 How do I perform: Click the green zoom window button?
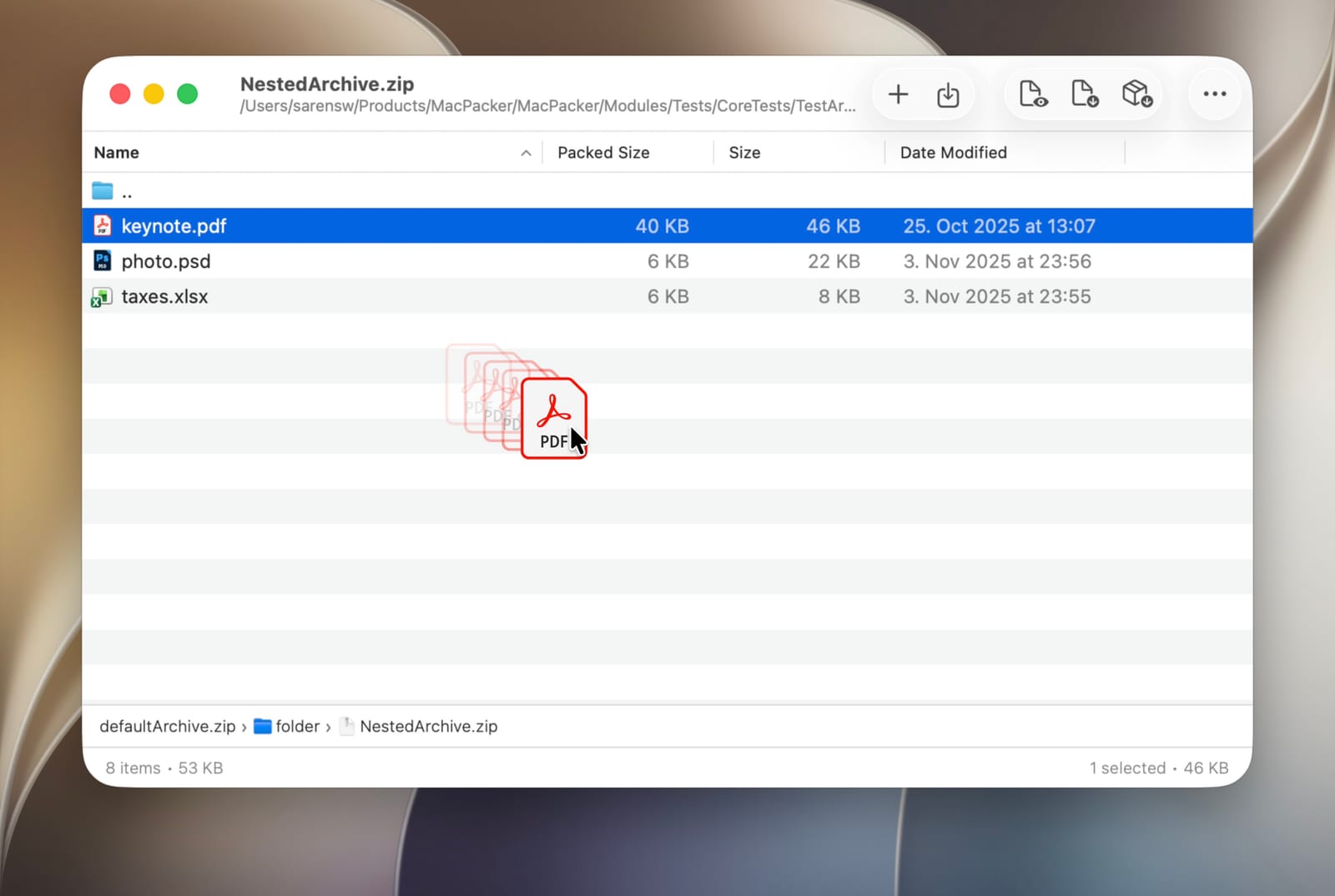point(188,94)
